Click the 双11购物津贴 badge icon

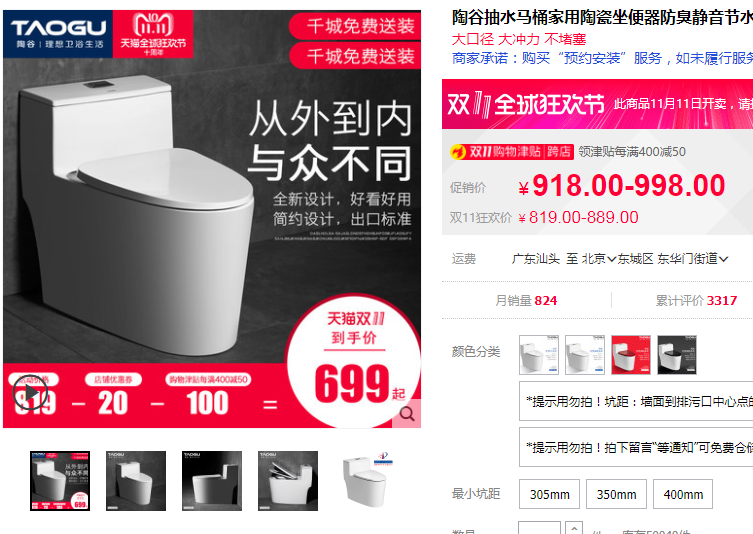coord(512,152)
